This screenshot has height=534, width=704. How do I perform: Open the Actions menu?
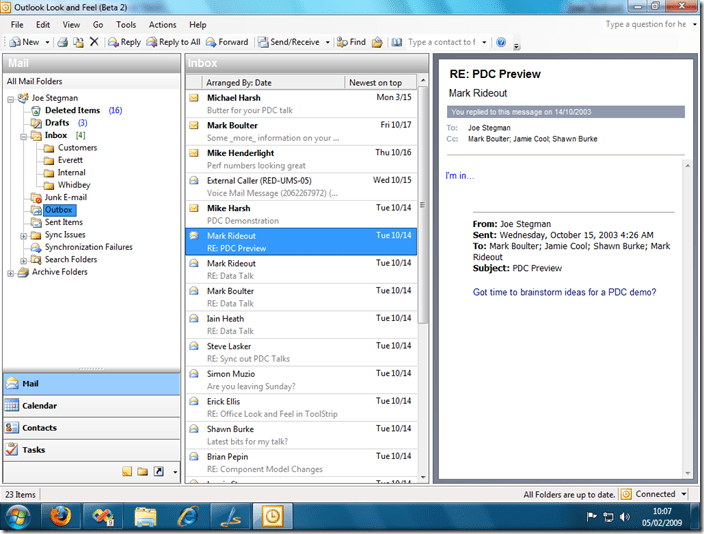(162, 24)
